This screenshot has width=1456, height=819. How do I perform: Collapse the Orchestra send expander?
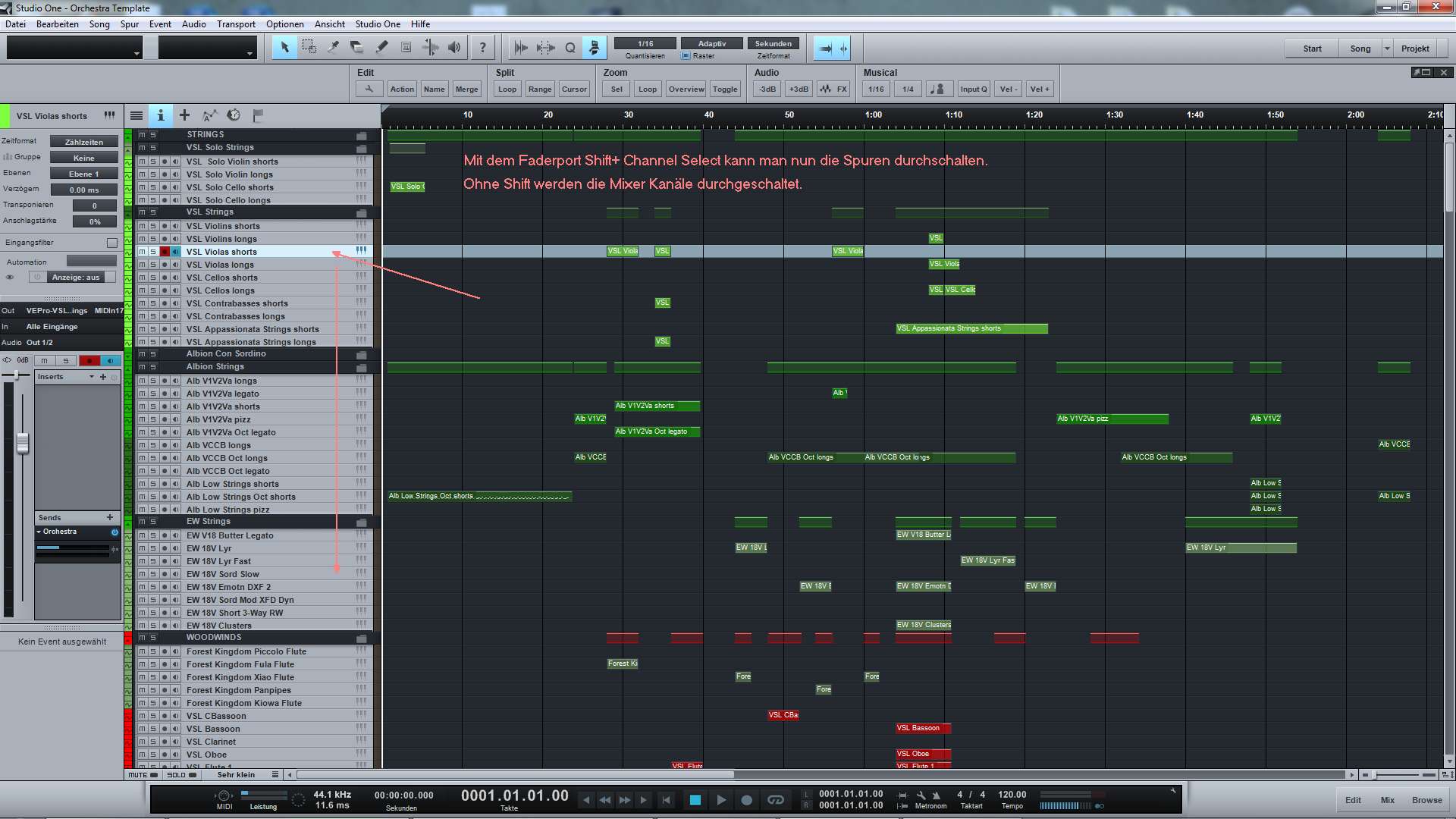point(39,532)
